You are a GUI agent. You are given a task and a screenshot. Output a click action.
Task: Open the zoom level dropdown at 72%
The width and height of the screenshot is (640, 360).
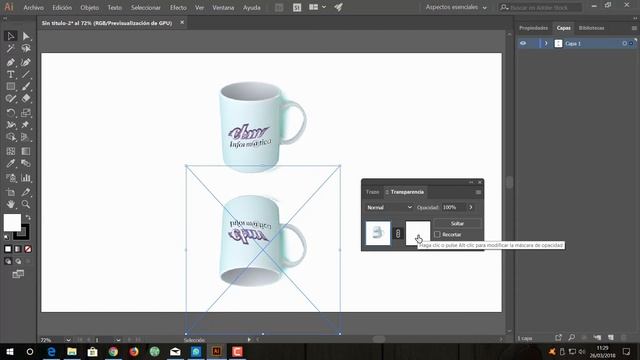(68, 340)
